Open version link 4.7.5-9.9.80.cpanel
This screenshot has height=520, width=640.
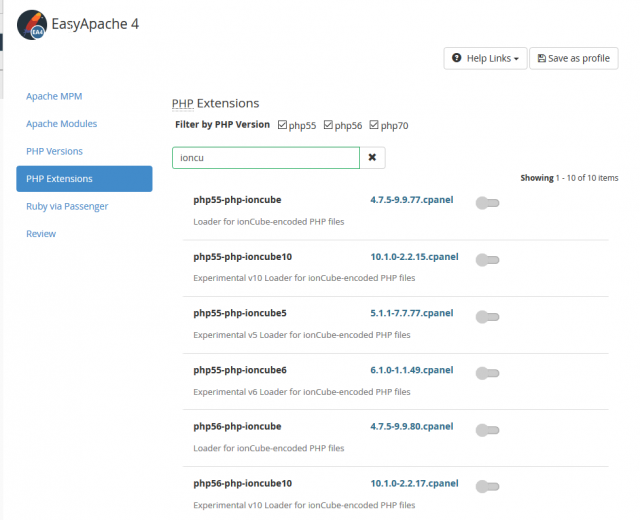411,427
